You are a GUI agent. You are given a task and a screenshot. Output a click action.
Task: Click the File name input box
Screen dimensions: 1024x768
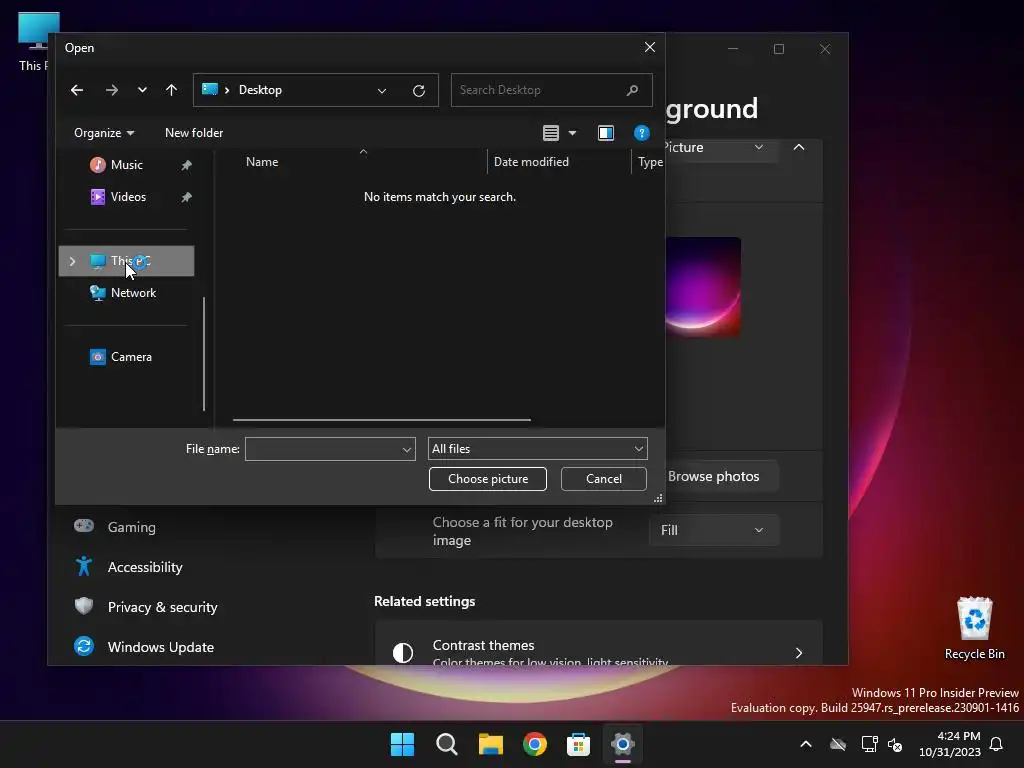click(x=323, y=449)
